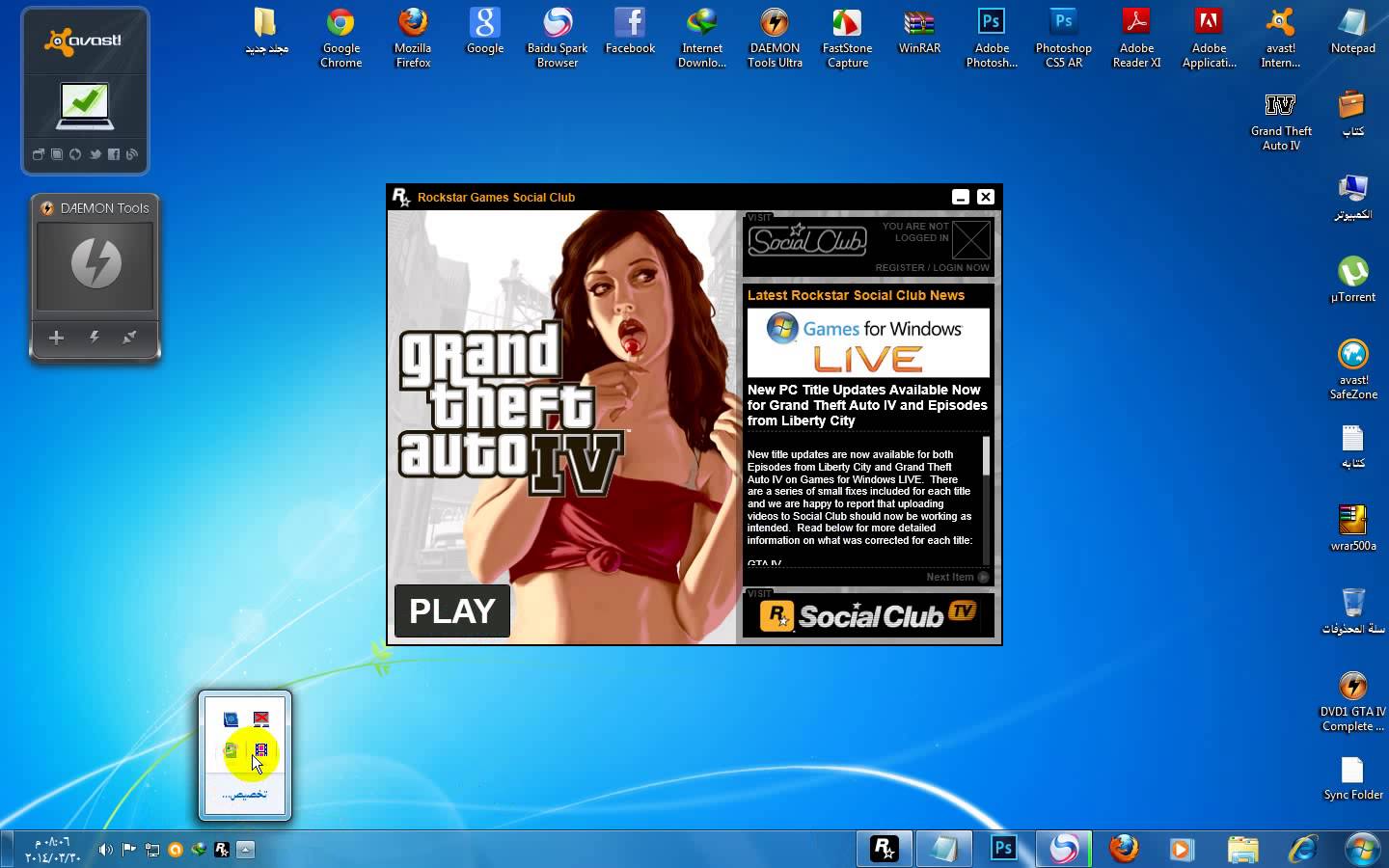Click the avast! gadget status laptop icon

(85, 106)
